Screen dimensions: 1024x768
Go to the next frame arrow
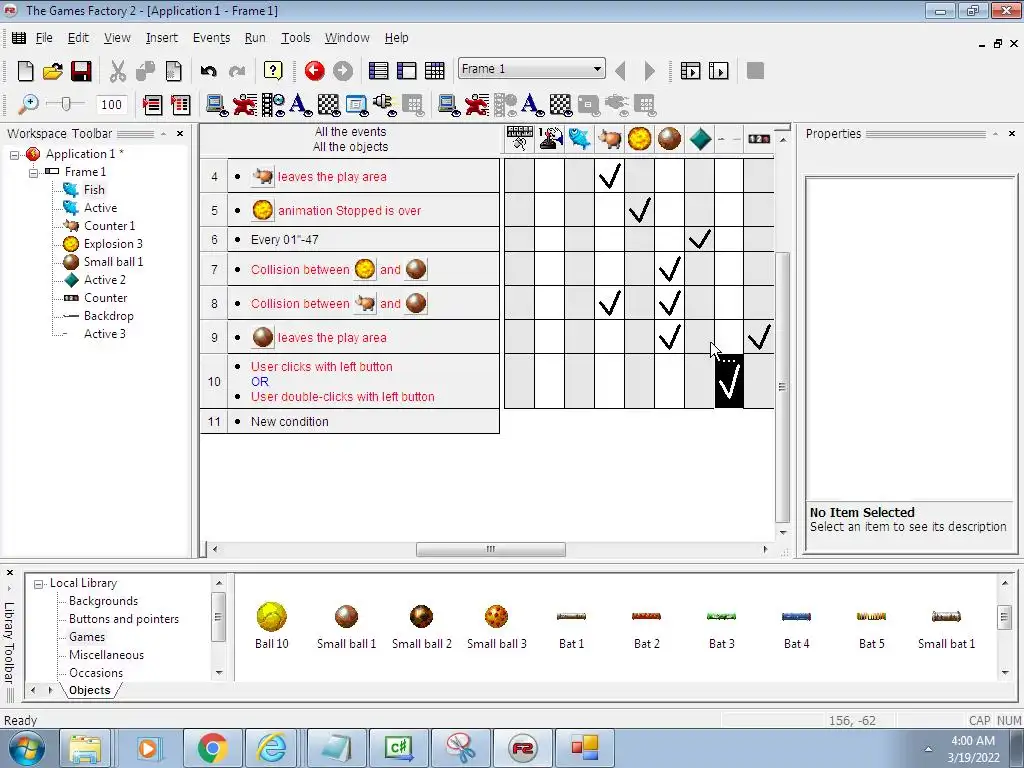649,71
